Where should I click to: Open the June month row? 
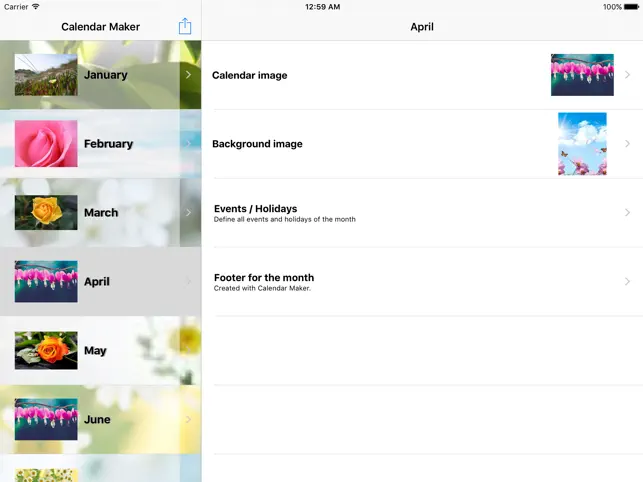pyautogui.click(x=100, y=419)
